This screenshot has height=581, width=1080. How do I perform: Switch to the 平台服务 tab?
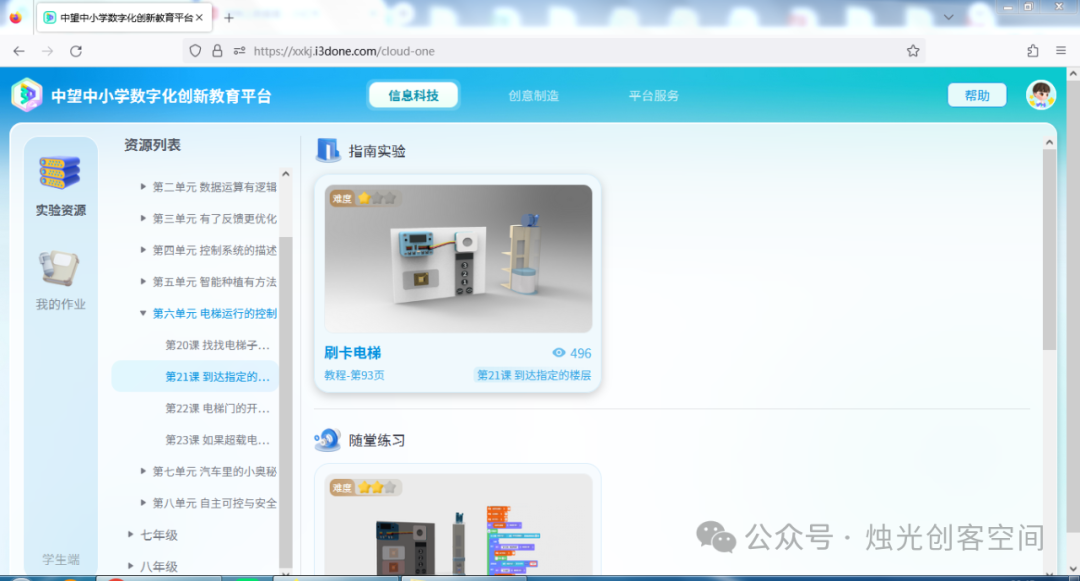(x=654, y=96)
